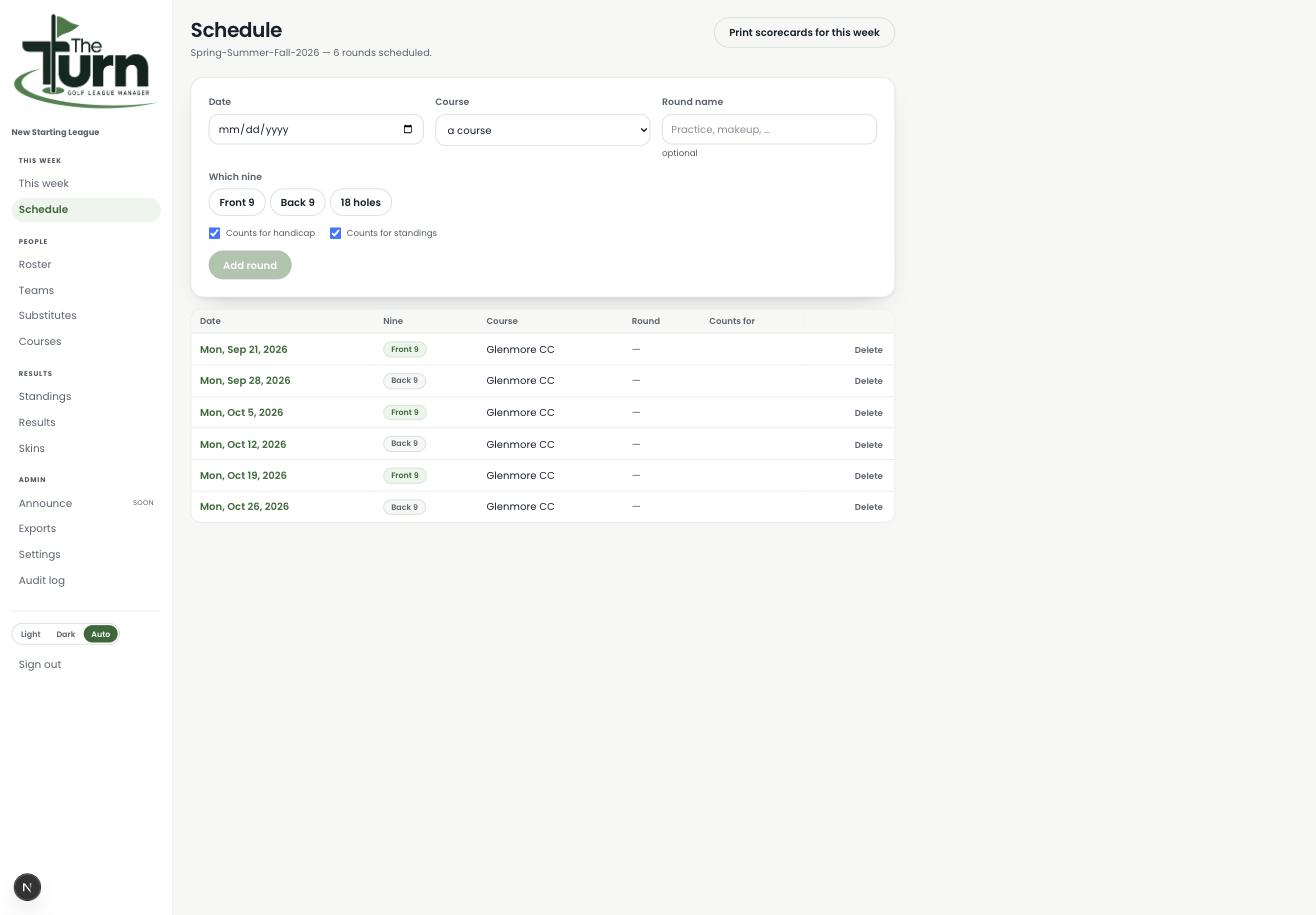1316x915 pixels.
Task: Click the Round name input field
Action: (x=769, y=129)
